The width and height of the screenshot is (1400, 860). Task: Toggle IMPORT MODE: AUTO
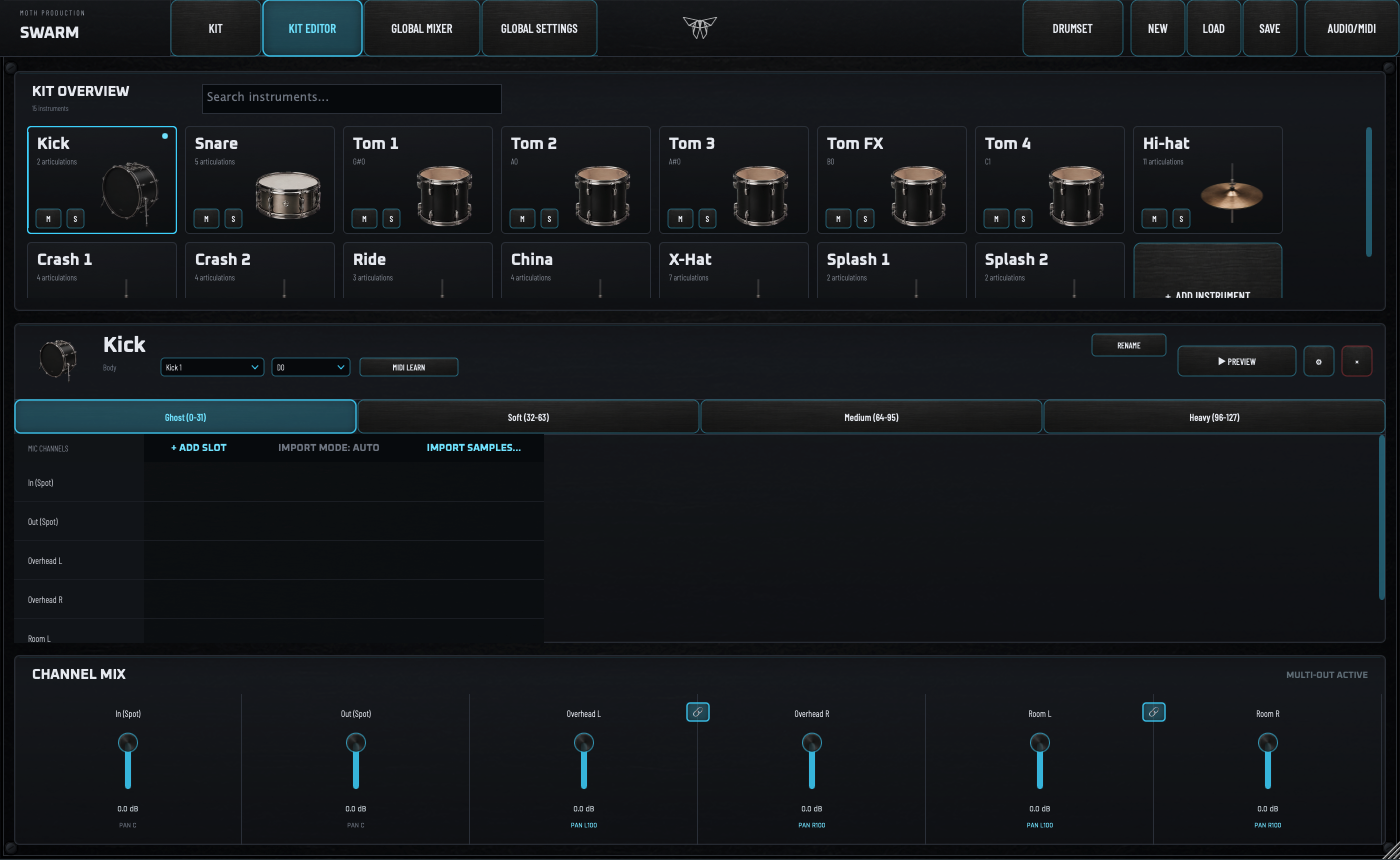(x=329, y=448)
